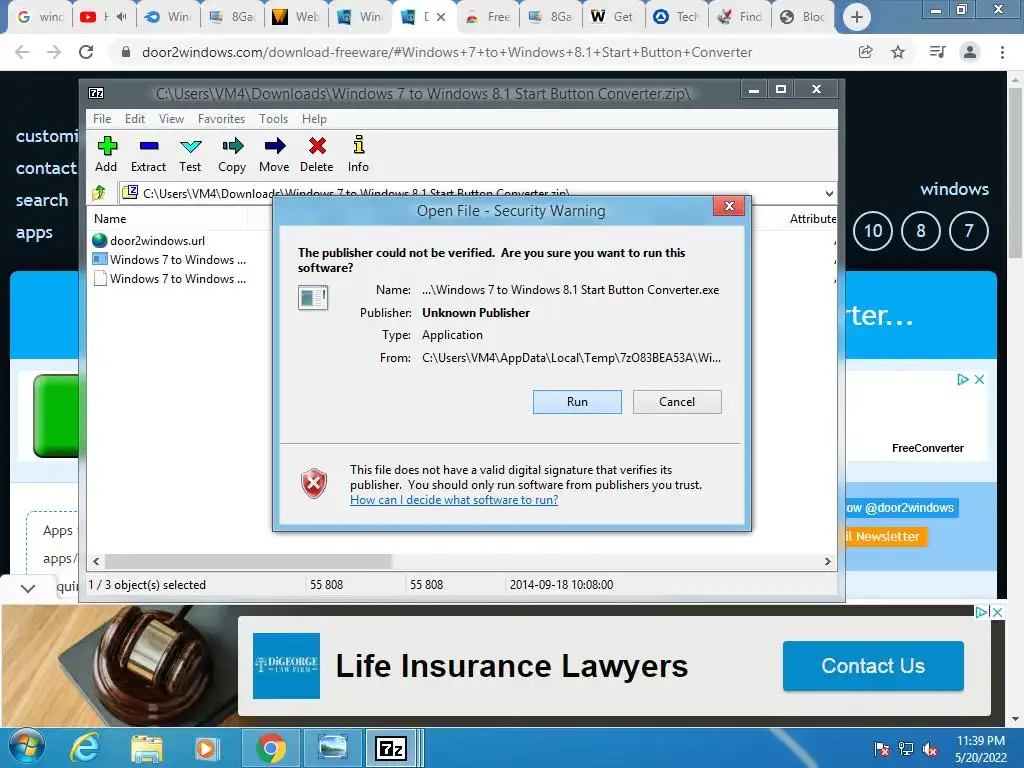Viewport: 1024px width, 768px height.
Task: Click the Move toolbar icon in 7-Zip
Action: pyautogui.click(x=274, y=154)
